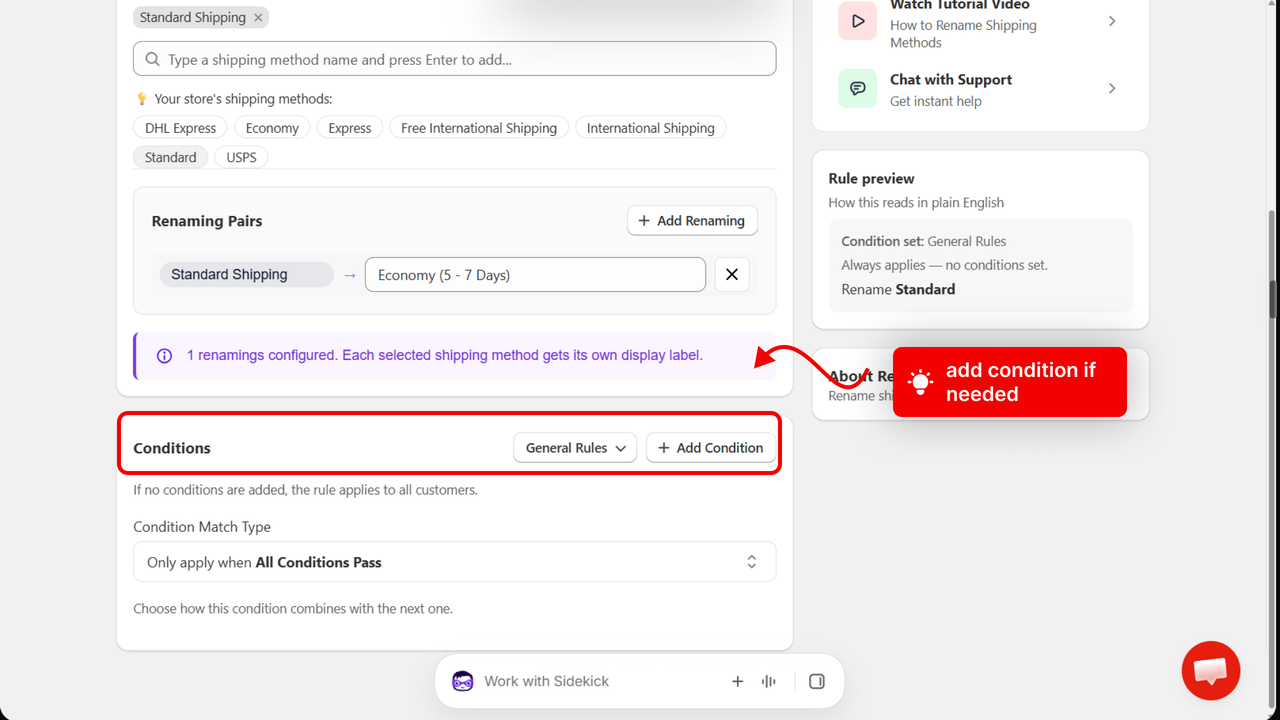Screen dimensions: 1280x720
Task: Click the lightbulb icon beside store's shipping methods
Action: tap(141, 99)
